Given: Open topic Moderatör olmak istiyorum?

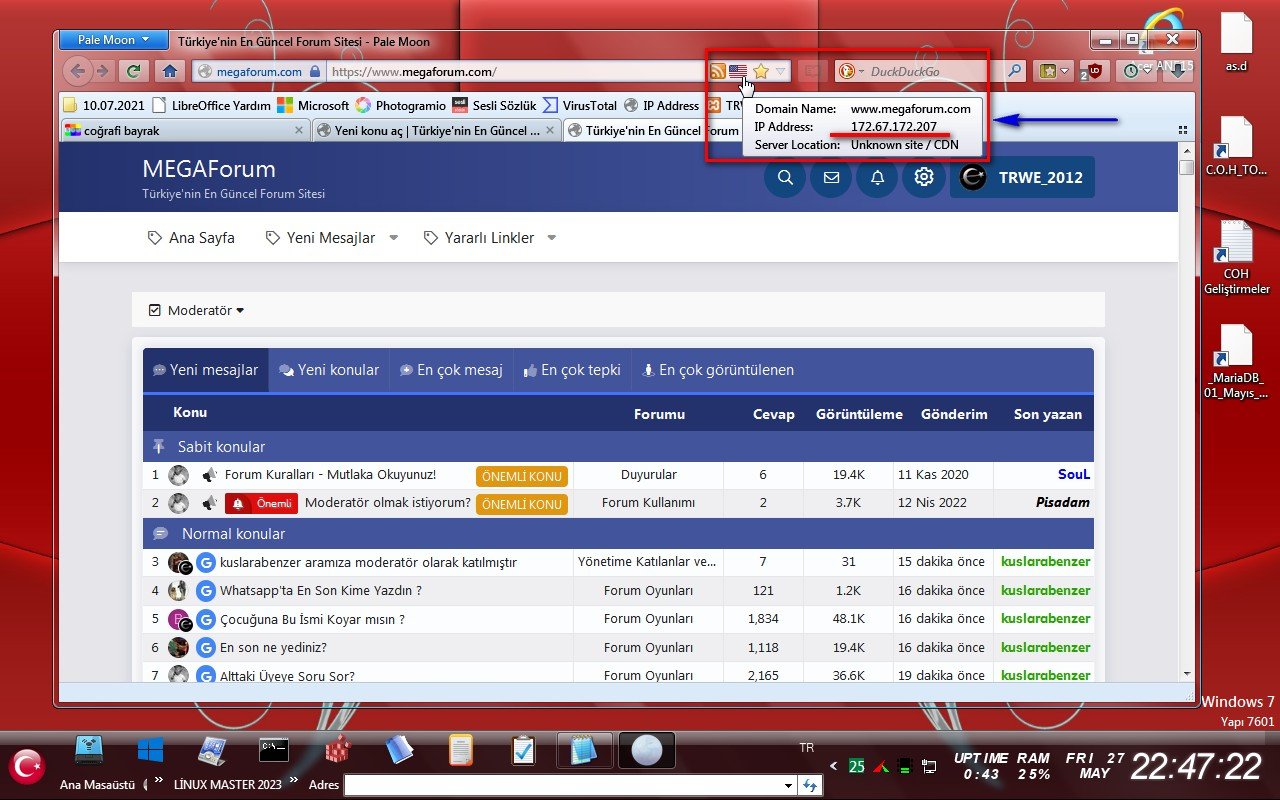Looking at the screenshot, I should pos(388,503).
